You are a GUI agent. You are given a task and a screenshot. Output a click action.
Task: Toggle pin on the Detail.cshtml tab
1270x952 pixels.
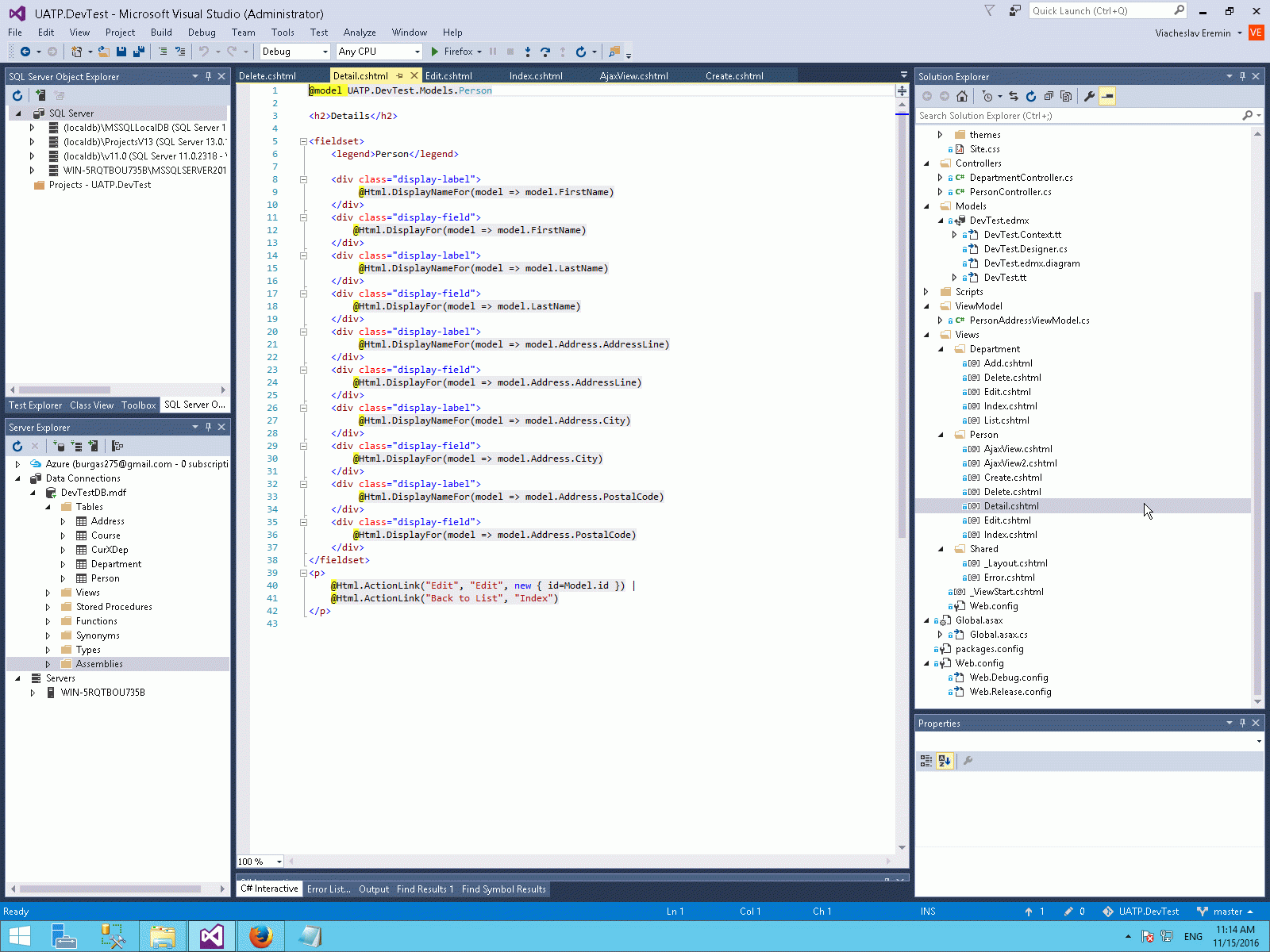[x=400, y=76]
